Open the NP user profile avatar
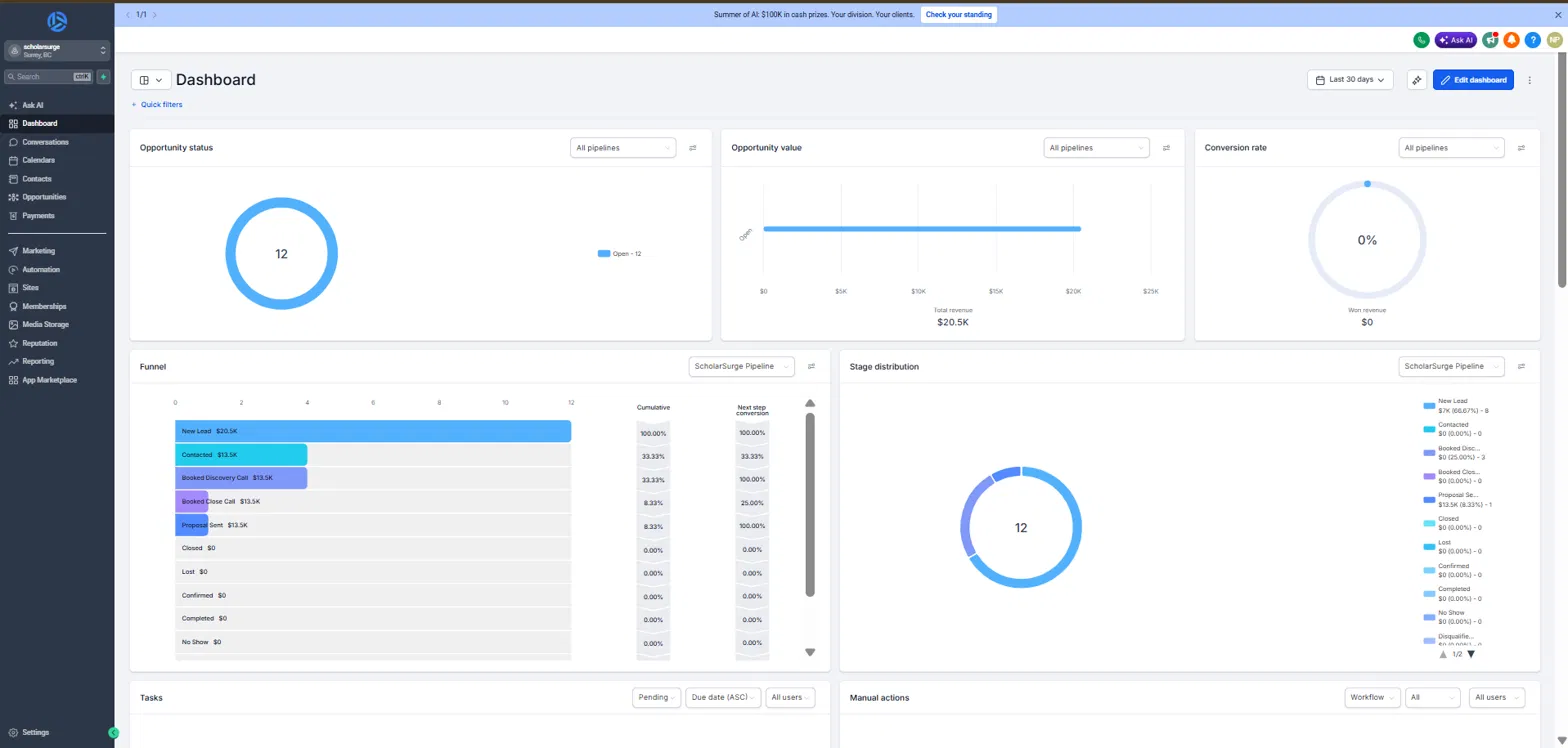 click(x=1554, y=40)
